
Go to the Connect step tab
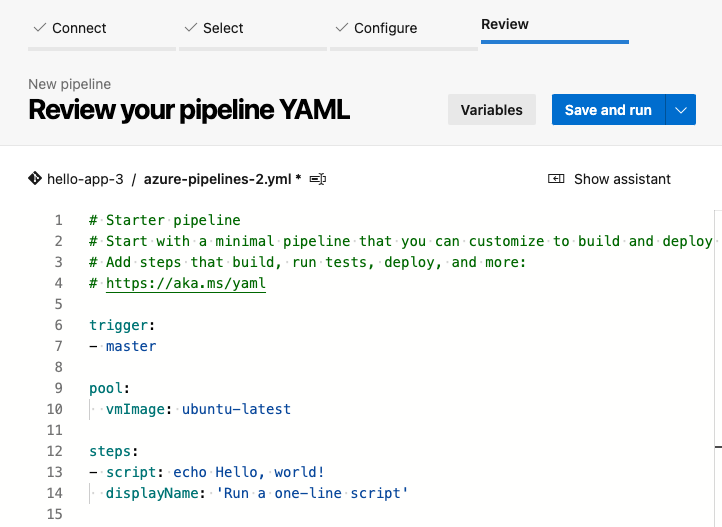pos(102,29)
